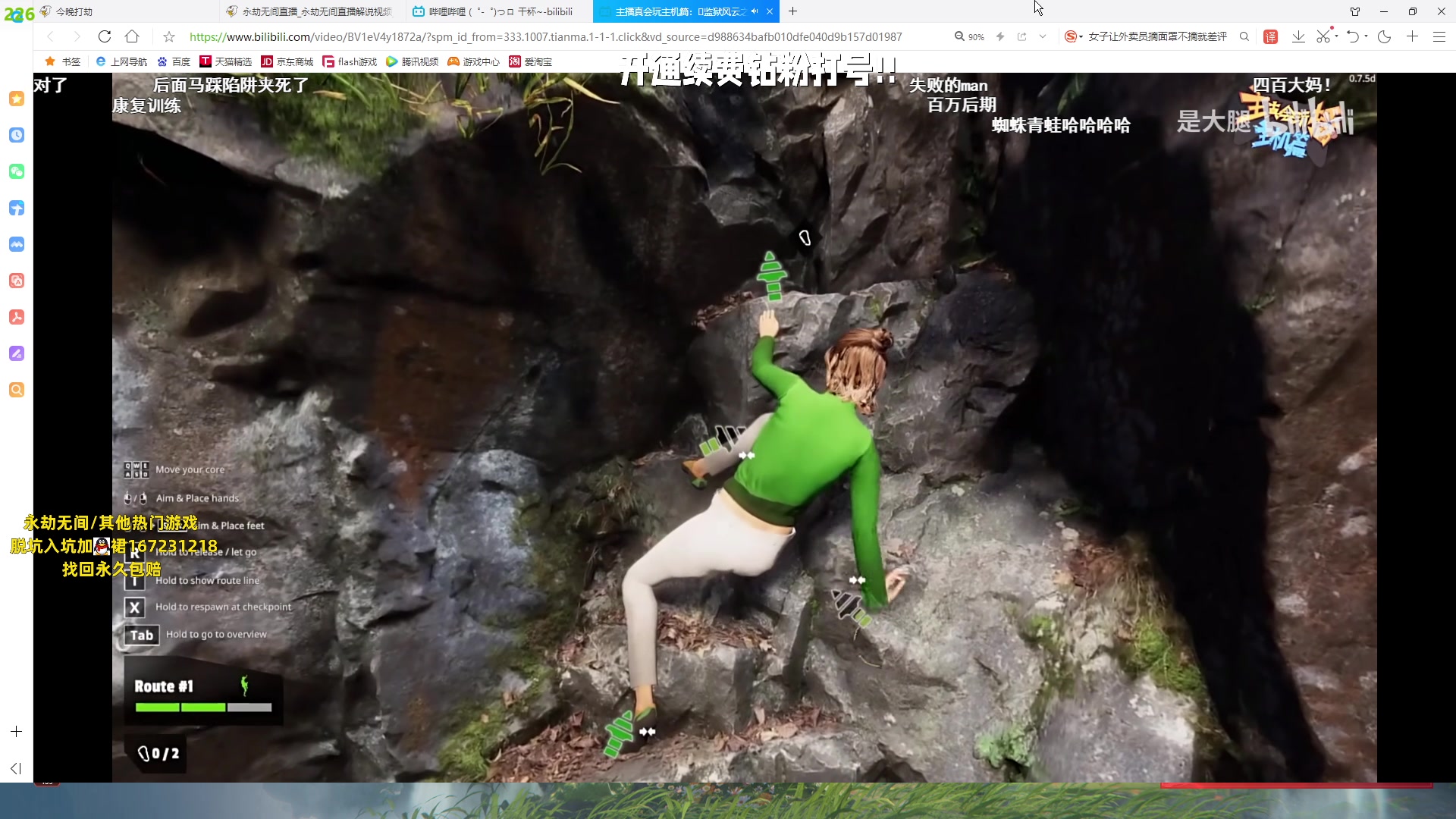Bookmark this page with the star icon
Image resolution: width=1456 pixels, height=819 pixels.
click(x=169, y=36)
